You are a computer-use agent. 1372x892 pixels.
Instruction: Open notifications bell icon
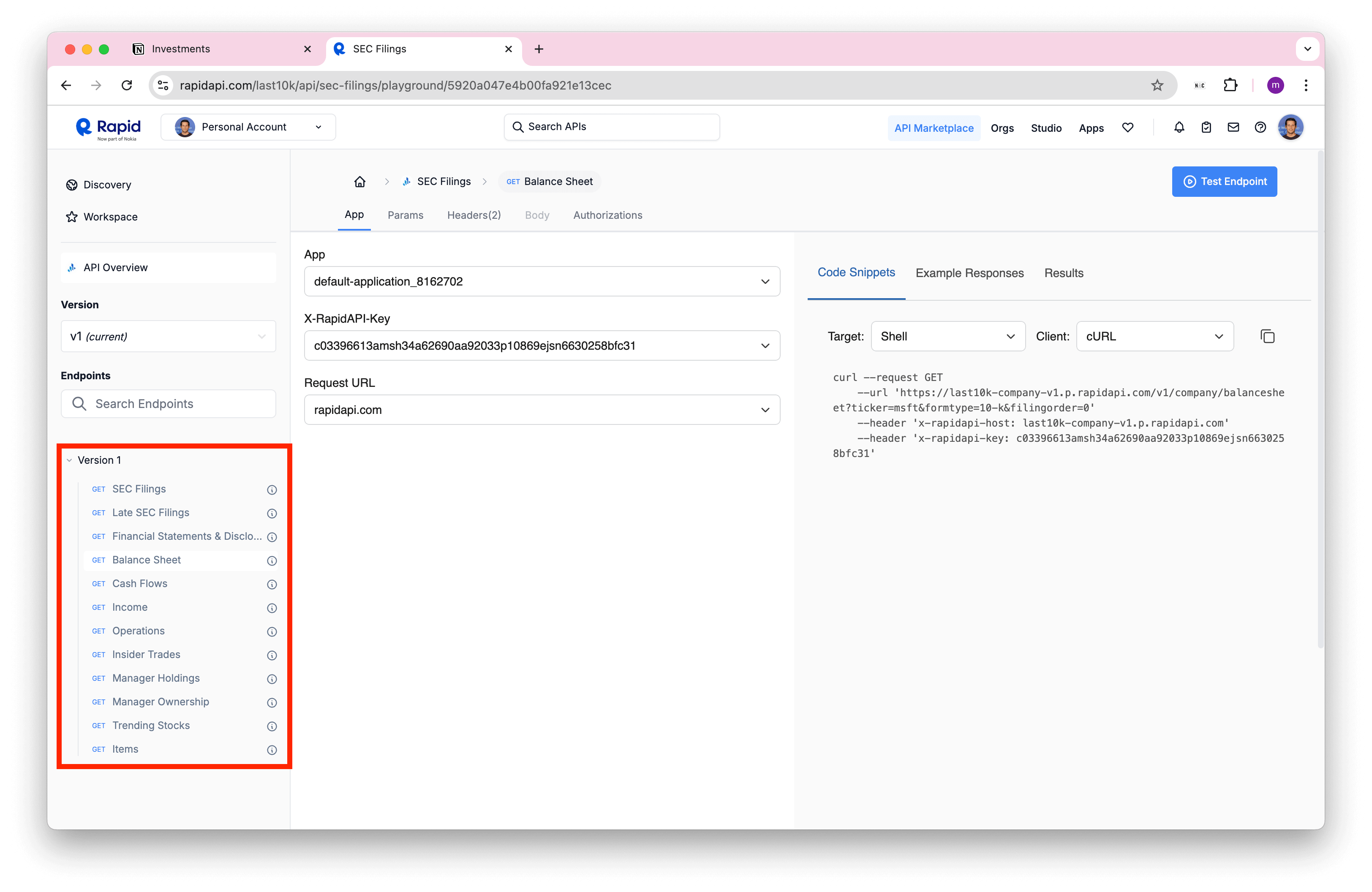coord(1179,128)
